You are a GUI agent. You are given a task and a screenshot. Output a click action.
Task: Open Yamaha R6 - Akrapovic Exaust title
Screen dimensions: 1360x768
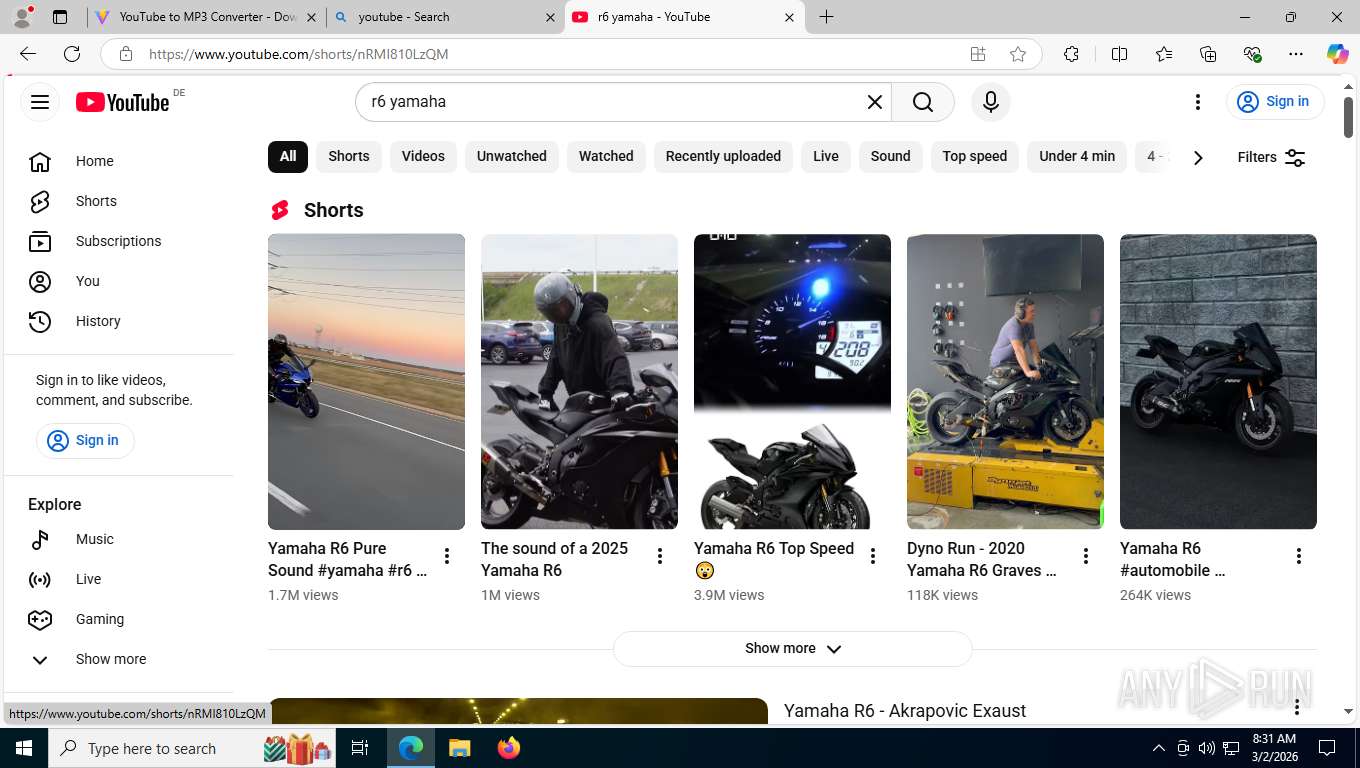tap(905, 711)
